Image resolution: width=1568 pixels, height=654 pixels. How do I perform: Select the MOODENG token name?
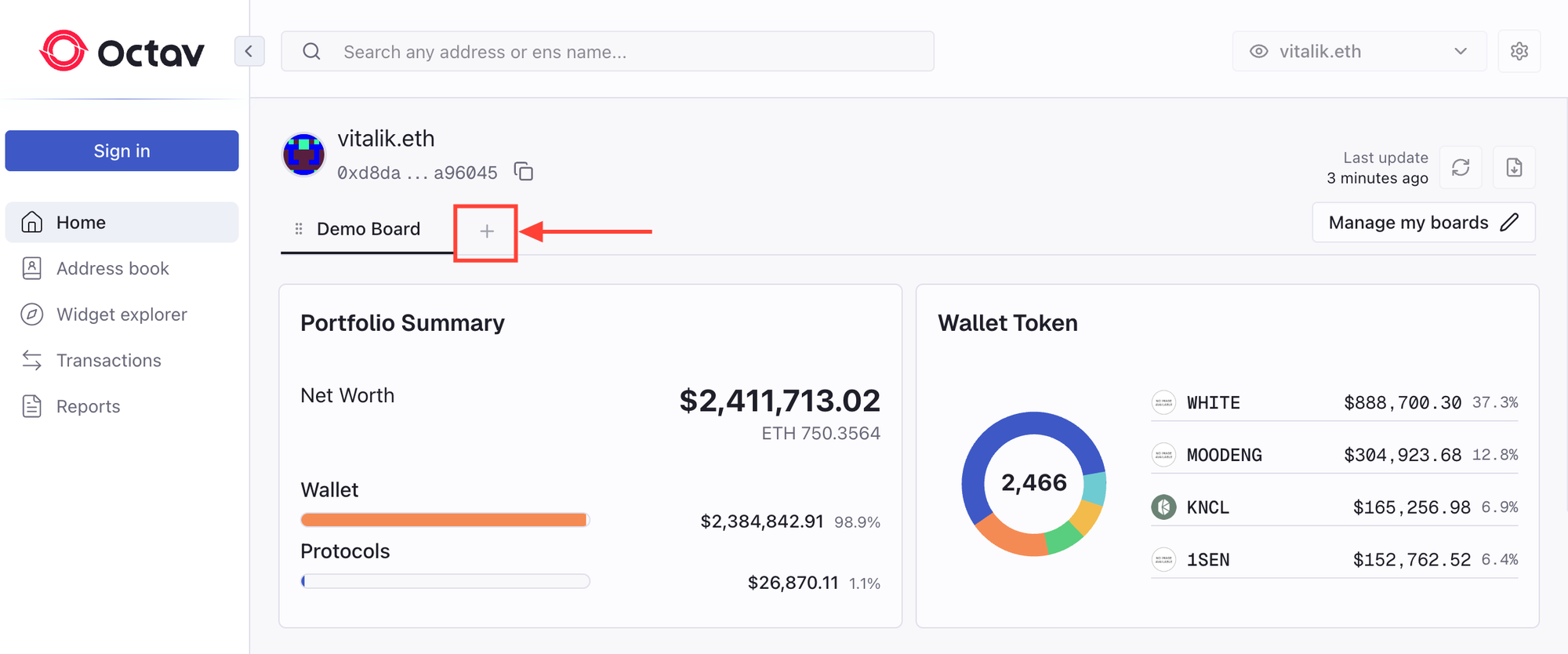(x=1224, y=456)
